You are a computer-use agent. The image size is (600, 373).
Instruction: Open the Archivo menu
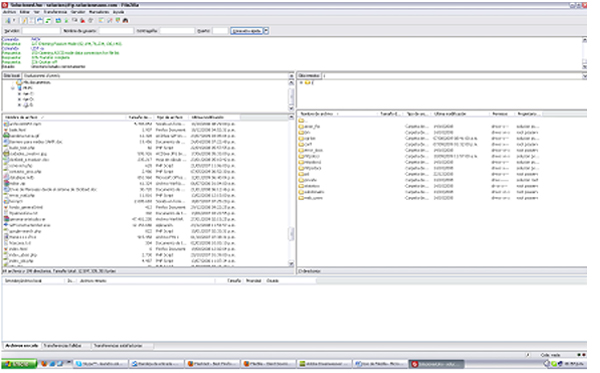pos(10,12)
